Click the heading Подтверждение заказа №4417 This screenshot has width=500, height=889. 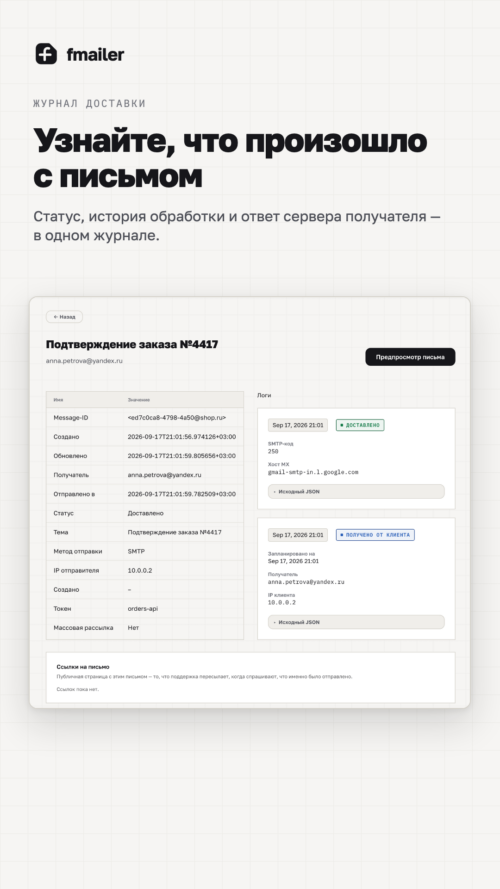coord(132,344)
